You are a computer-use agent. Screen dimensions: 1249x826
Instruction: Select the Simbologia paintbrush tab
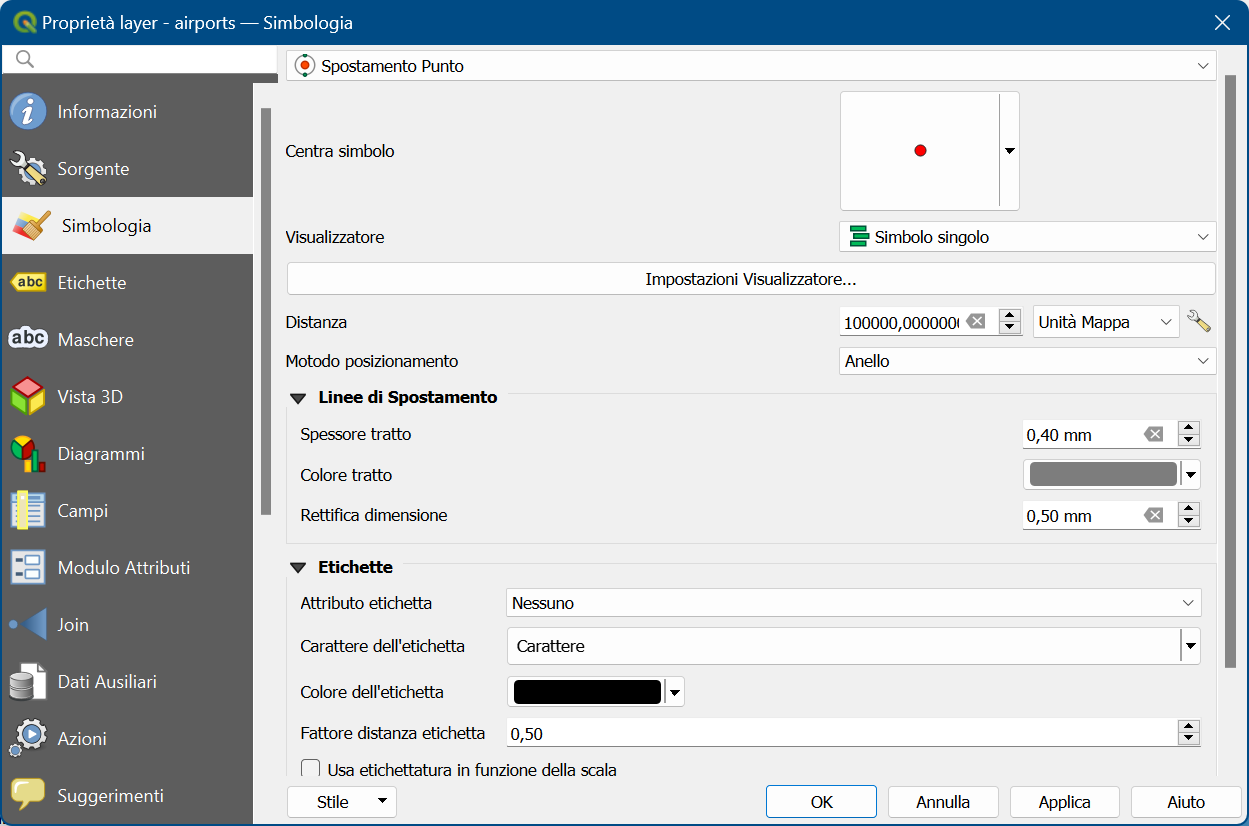point(126,226)
